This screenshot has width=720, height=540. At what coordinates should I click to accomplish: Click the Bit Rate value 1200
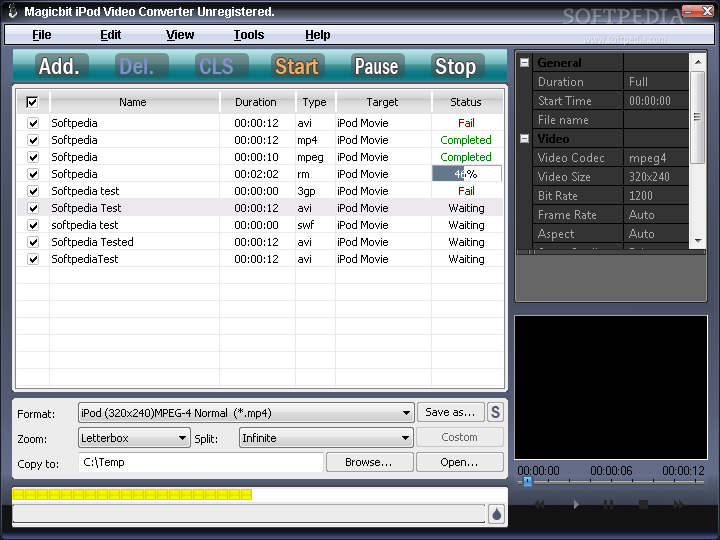click(641, 196)
